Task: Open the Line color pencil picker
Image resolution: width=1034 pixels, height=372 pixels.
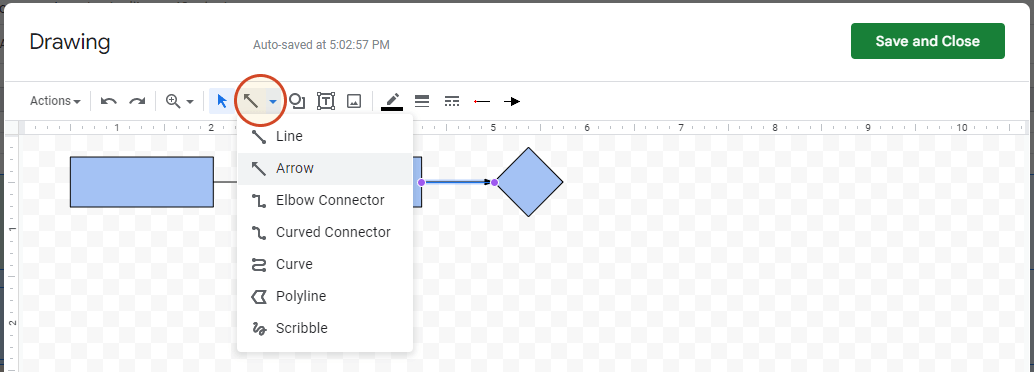Action: coord(392,101)
